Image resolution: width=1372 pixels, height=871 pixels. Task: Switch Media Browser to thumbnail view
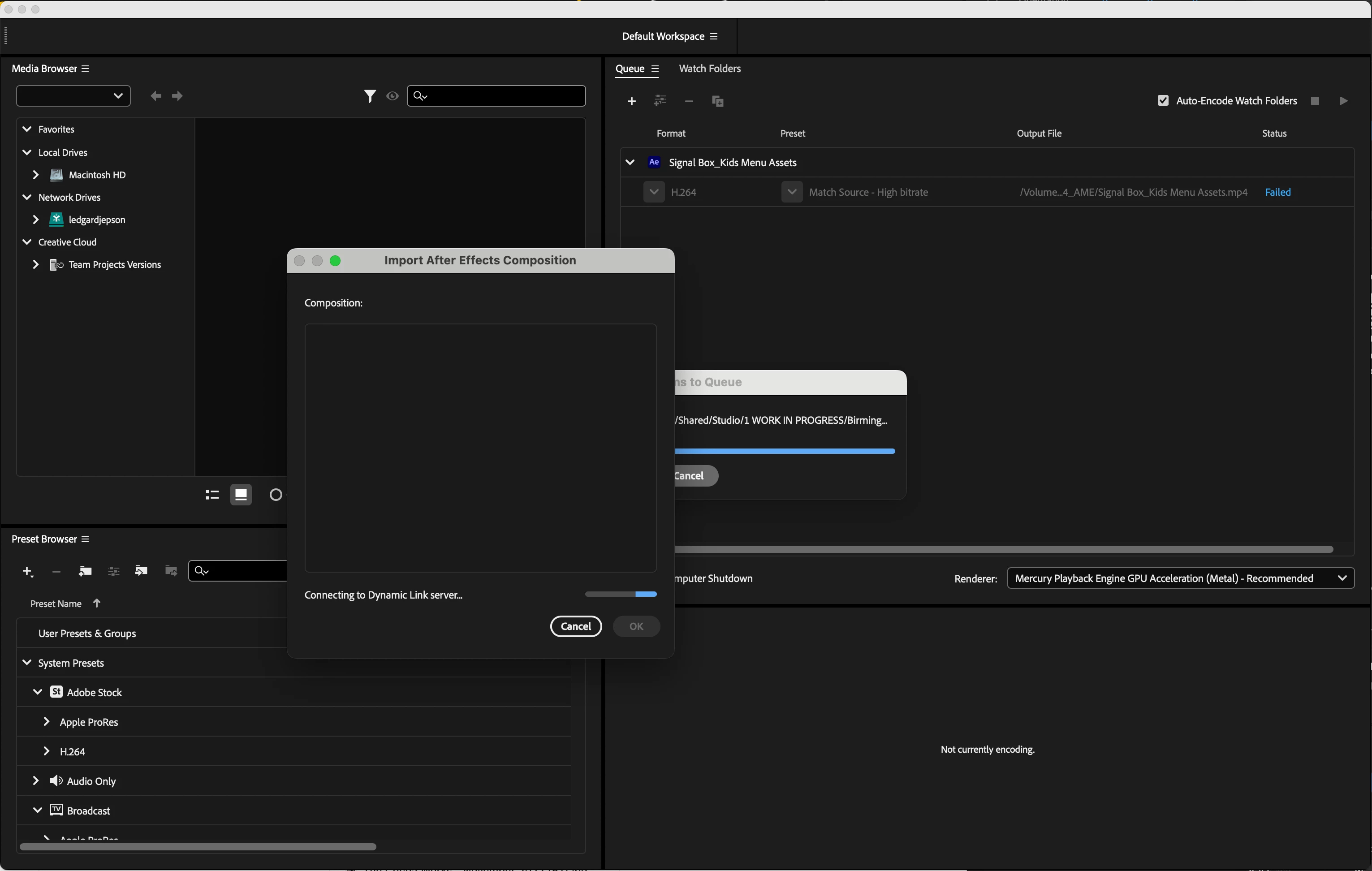click(241, 495)
